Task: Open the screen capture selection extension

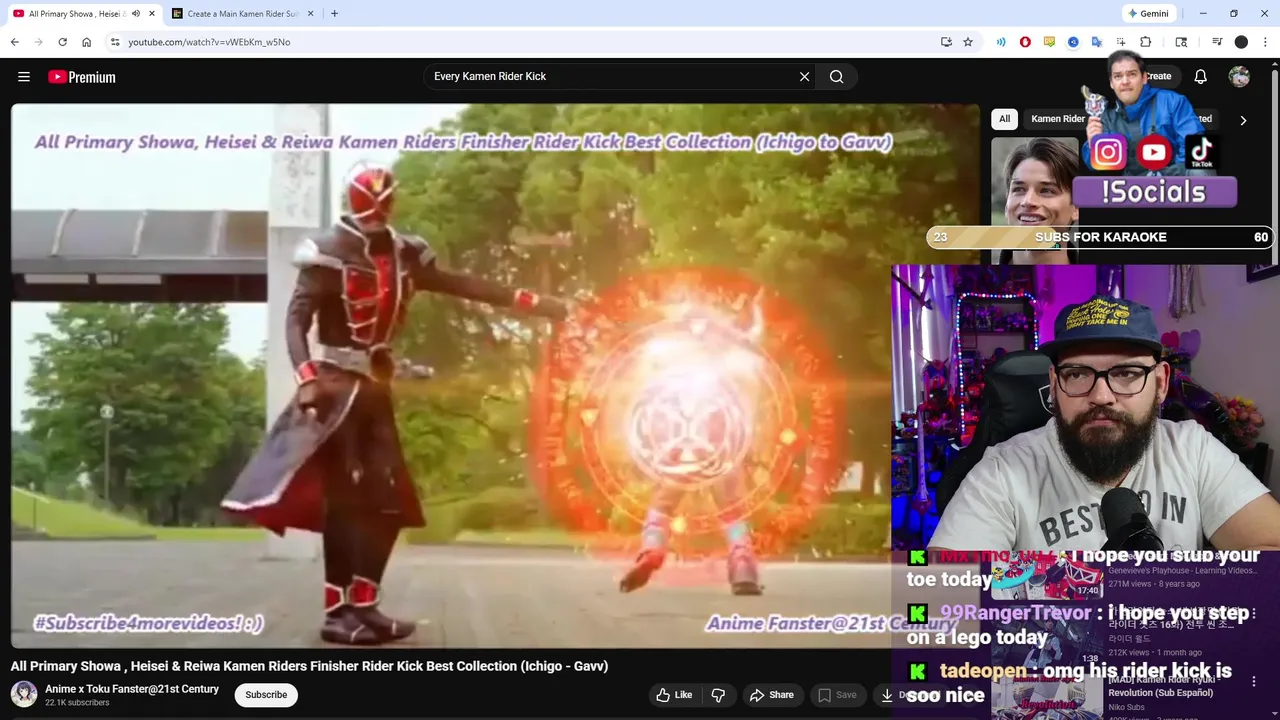Action: [1121, 42]
